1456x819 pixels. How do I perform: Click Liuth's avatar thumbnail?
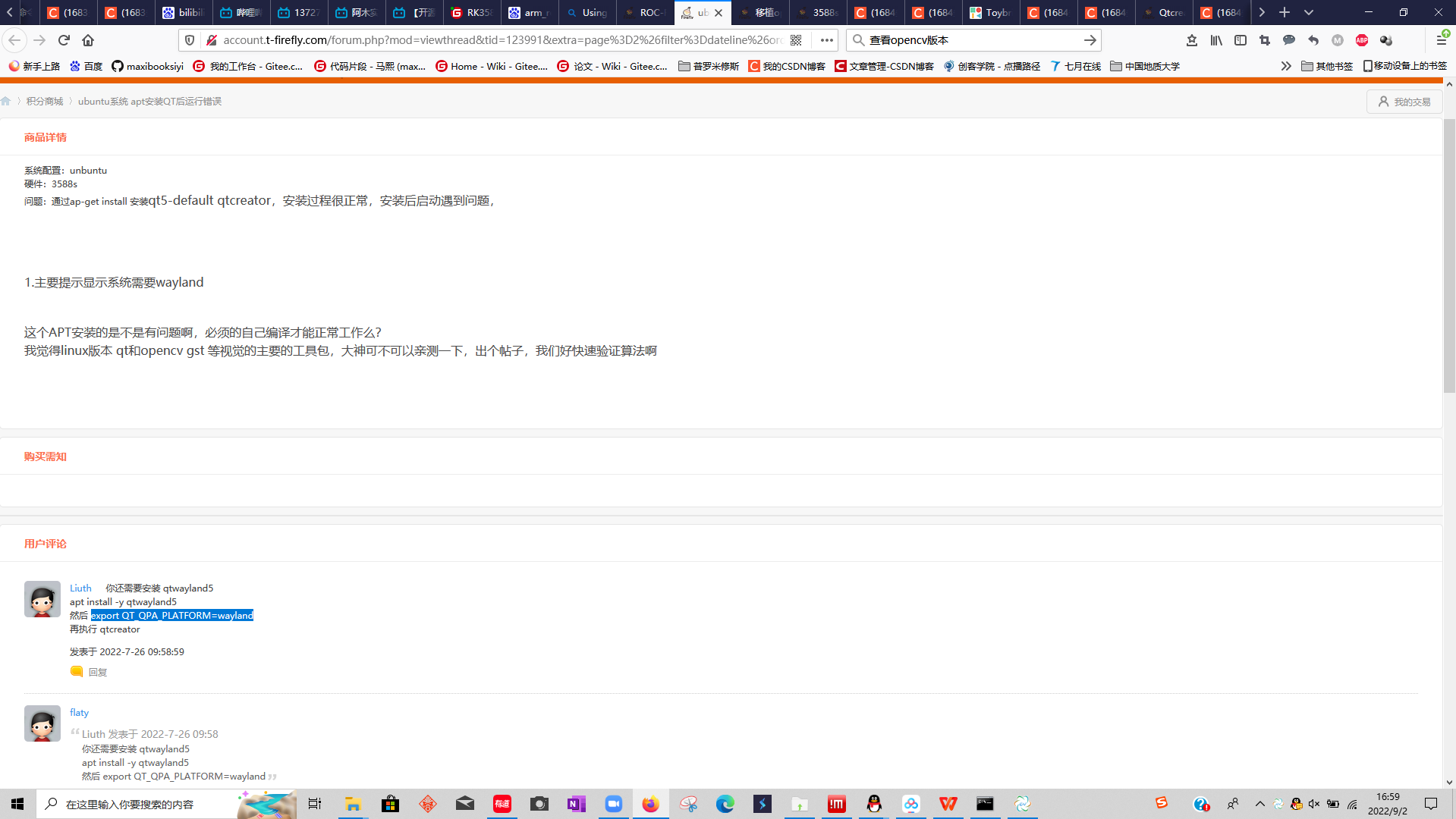42,599
